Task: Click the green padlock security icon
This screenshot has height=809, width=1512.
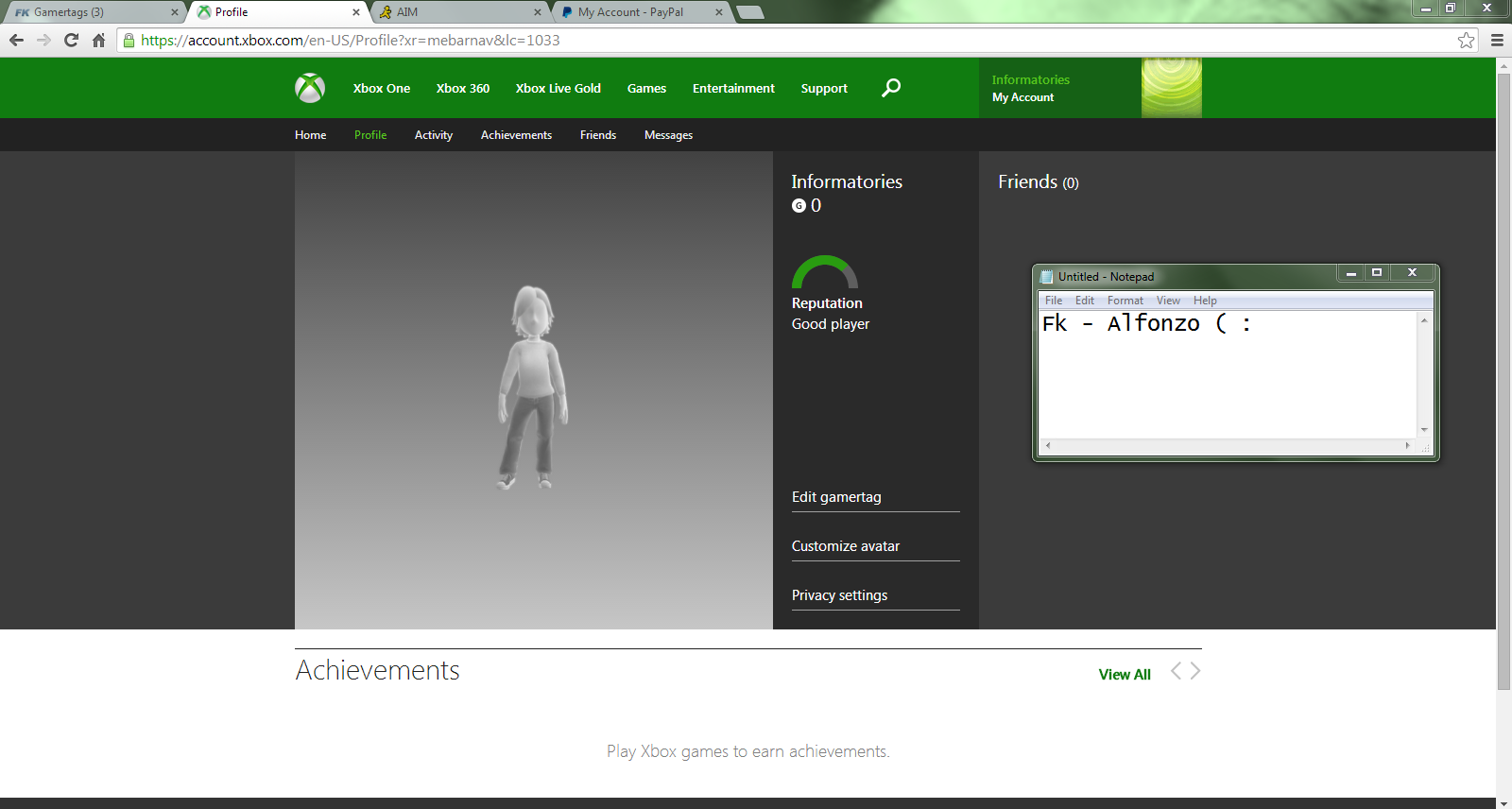Action: coord(129,40)
